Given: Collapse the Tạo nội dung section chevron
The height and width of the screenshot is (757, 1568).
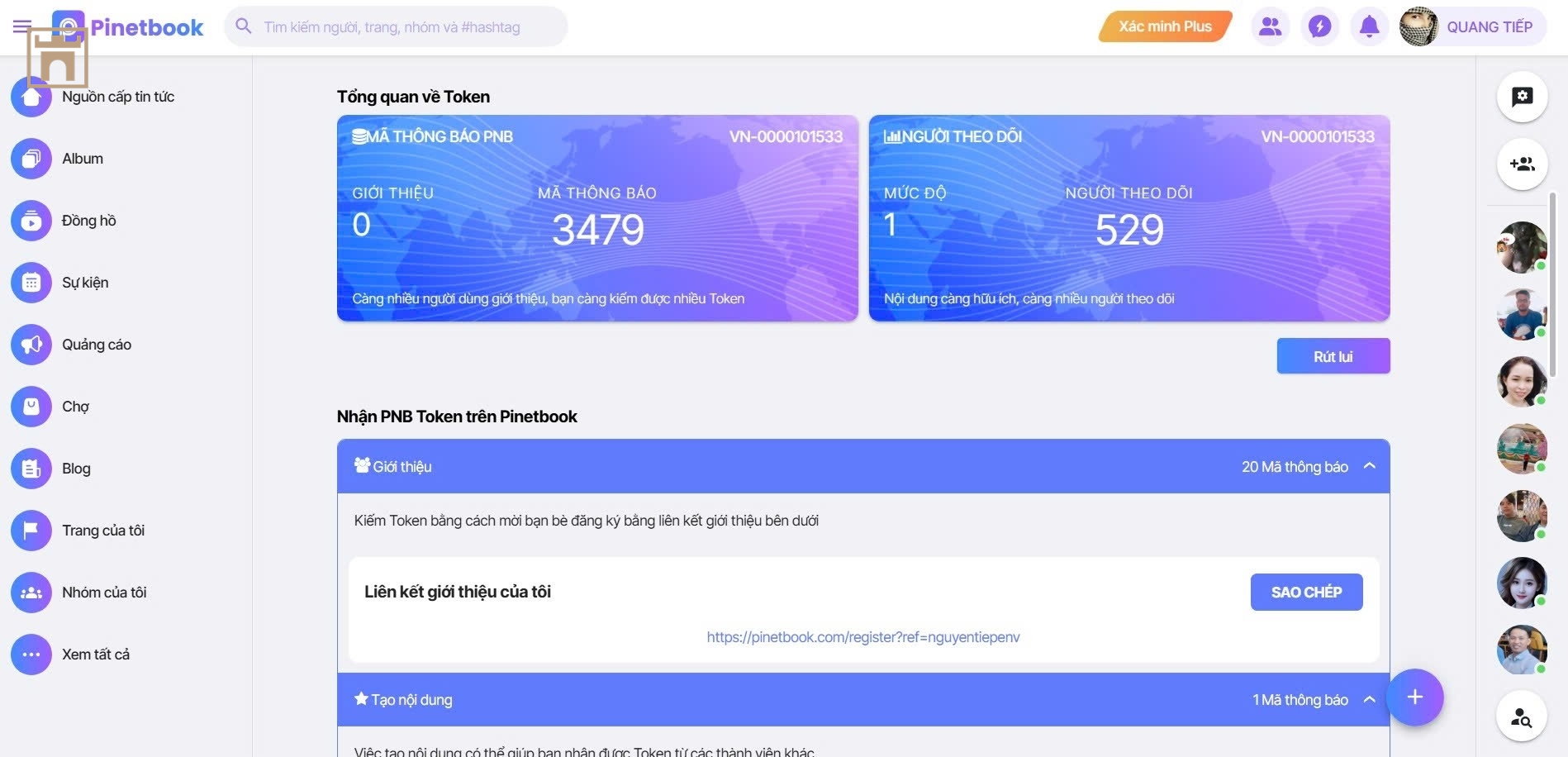Looking at the screenshot, I should coord(1369,700).
